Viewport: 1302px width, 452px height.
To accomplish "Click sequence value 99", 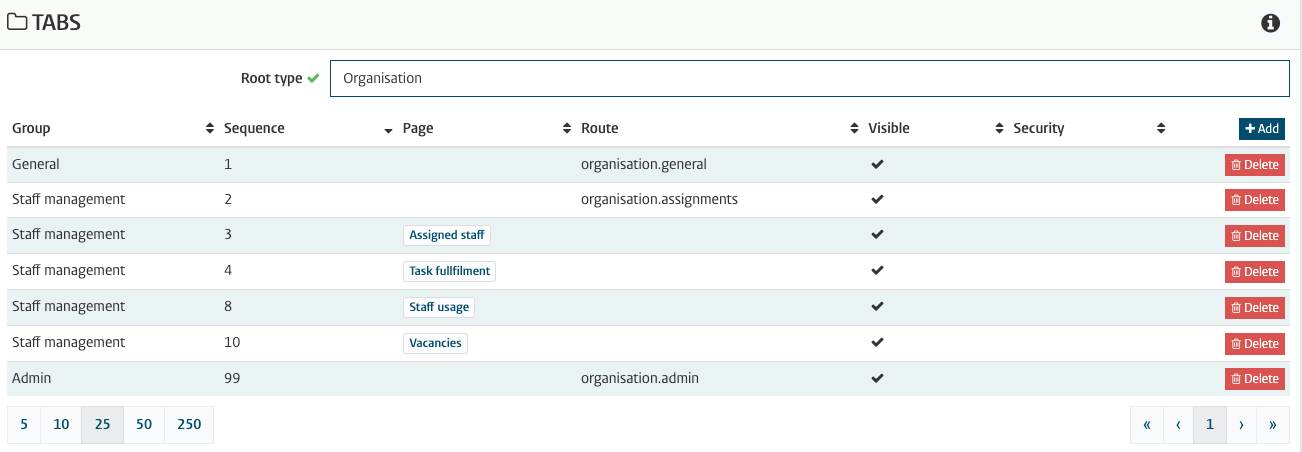I will pyautogui.click(x=232, y=378).
